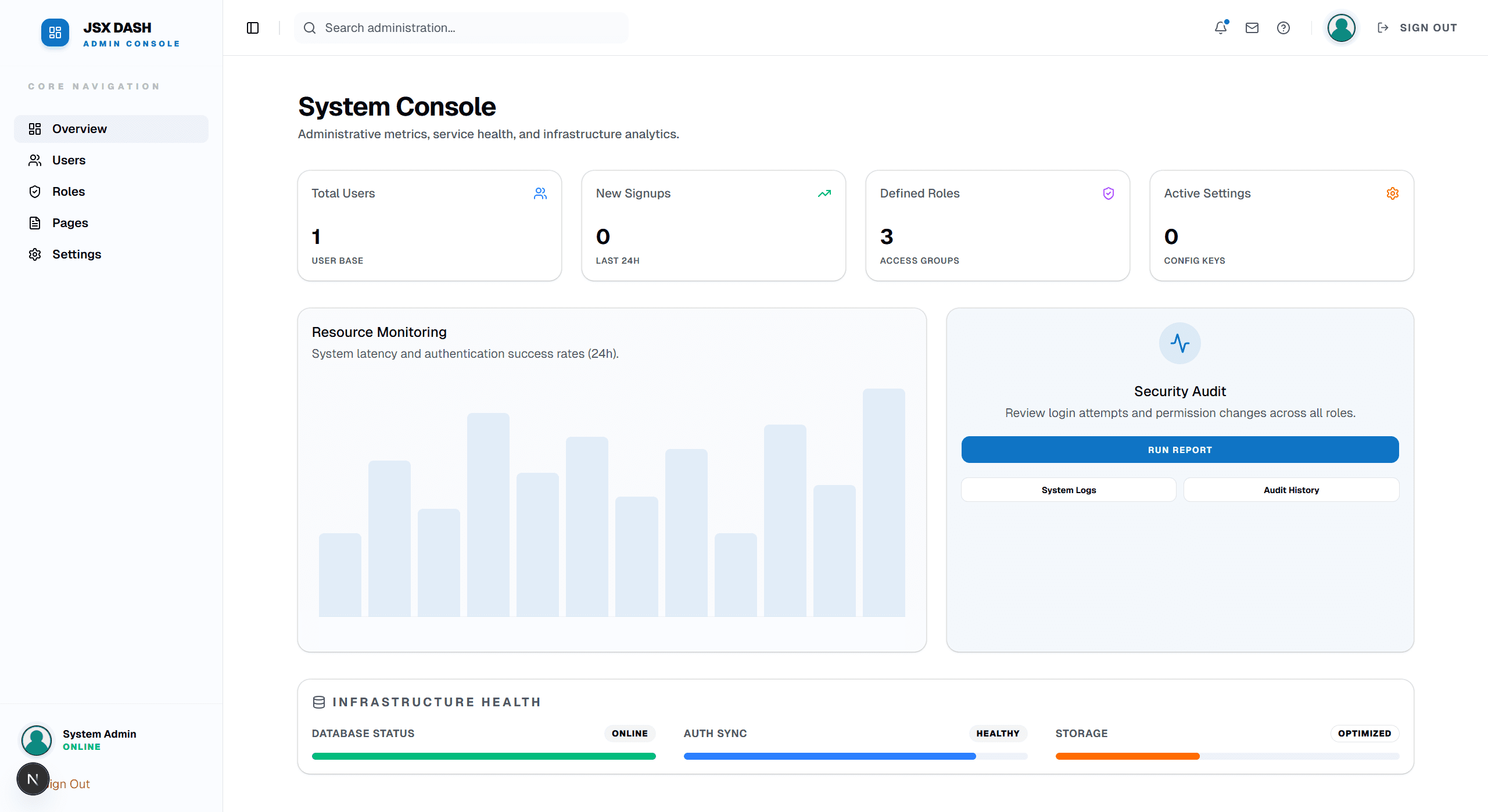Click the USER BASE caption
1488x812 pixels.
click(x=337, y=261)
